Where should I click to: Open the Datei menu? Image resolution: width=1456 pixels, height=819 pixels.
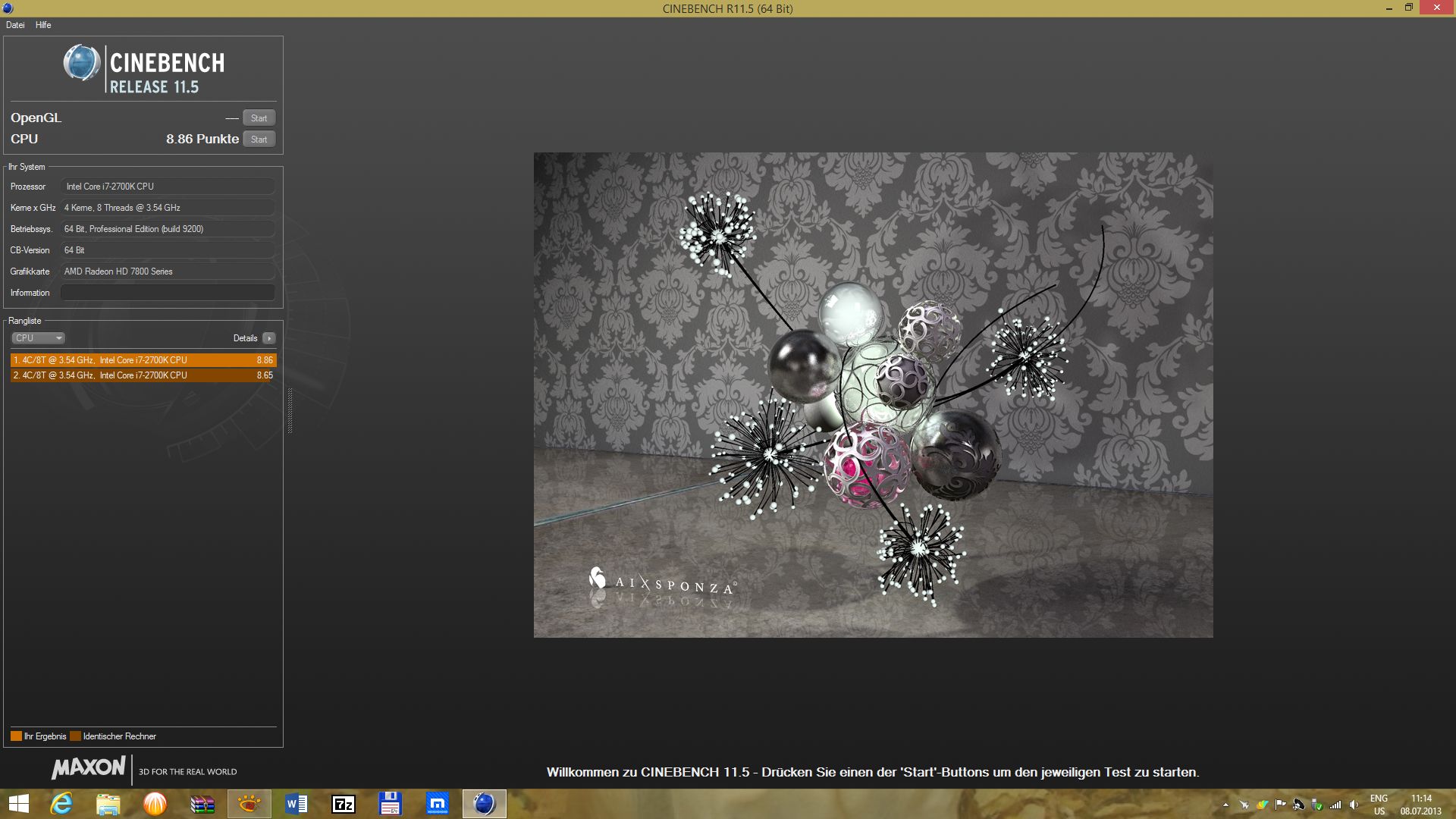click(15, 25)
